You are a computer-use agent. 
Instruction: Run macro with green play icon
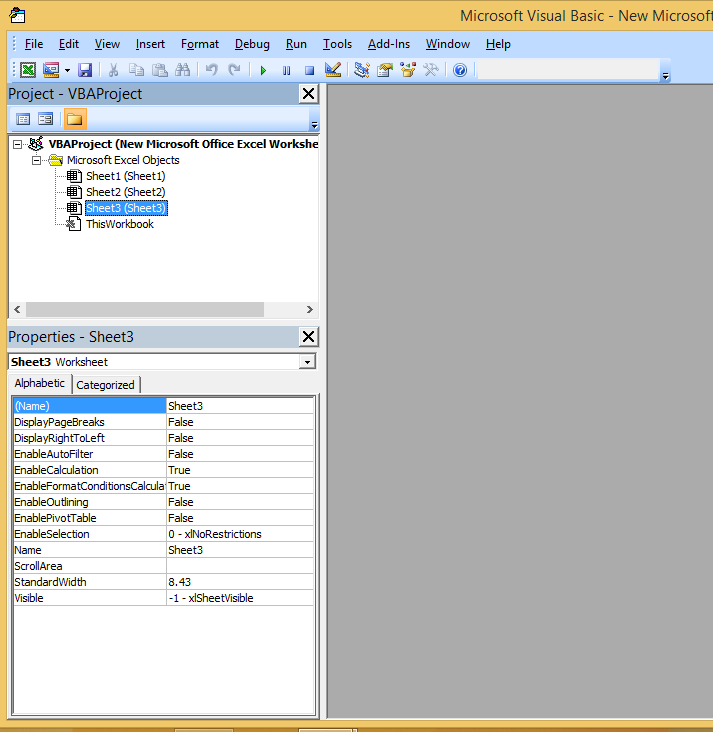coord(263,70)
